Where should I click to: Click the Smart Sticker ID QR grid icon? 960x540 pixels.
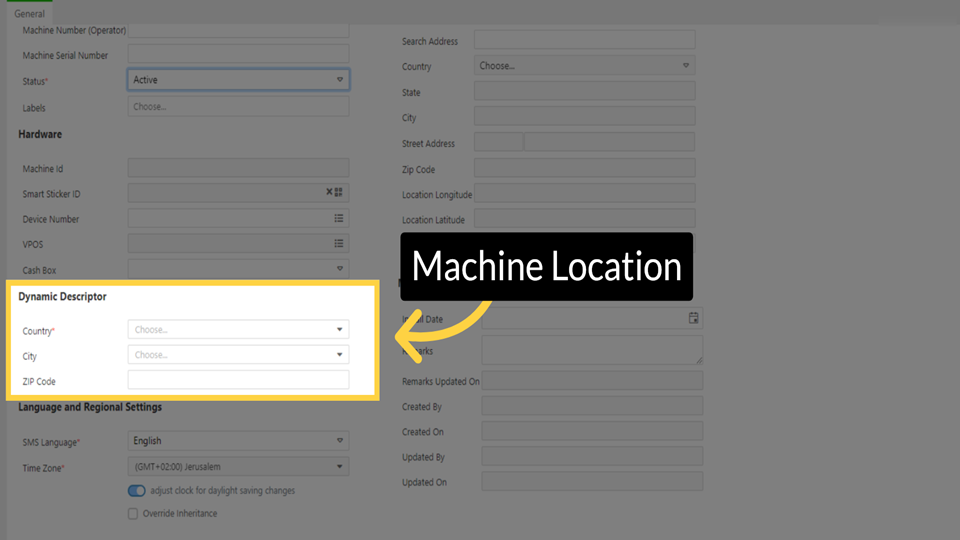339,192
